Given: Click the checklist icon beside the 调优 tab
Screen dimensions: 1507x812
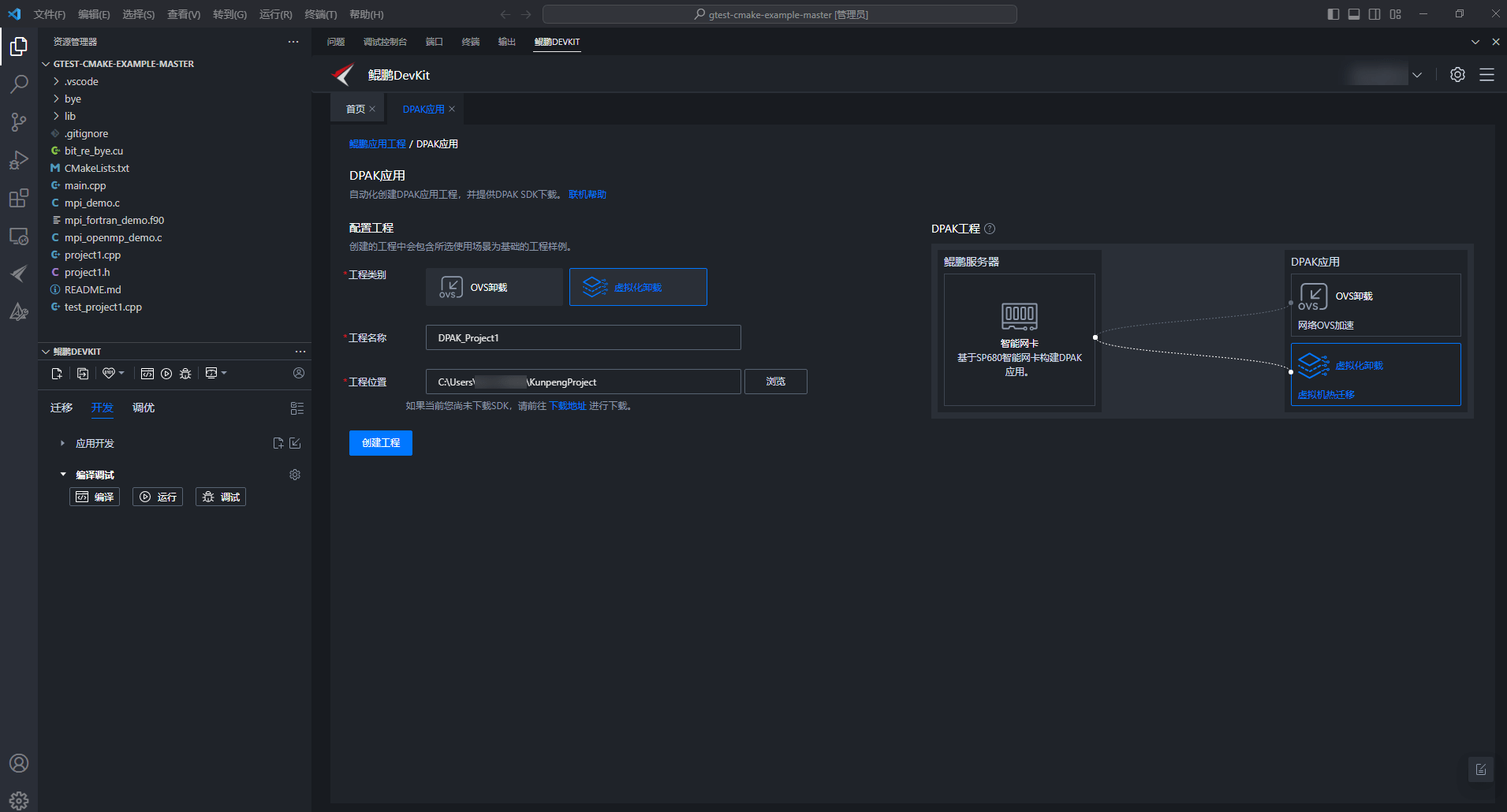Looking at the screenshot, I should [x=297, y=408].
